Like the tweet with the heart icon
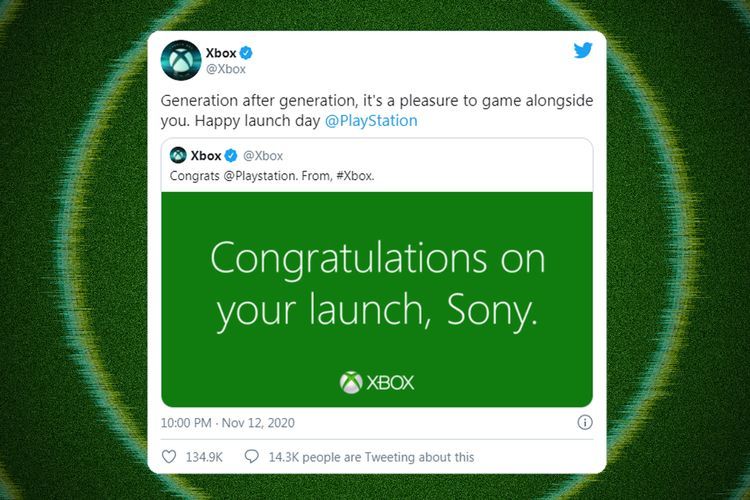The height and width of the screenshot is (500, 750). 169,456
